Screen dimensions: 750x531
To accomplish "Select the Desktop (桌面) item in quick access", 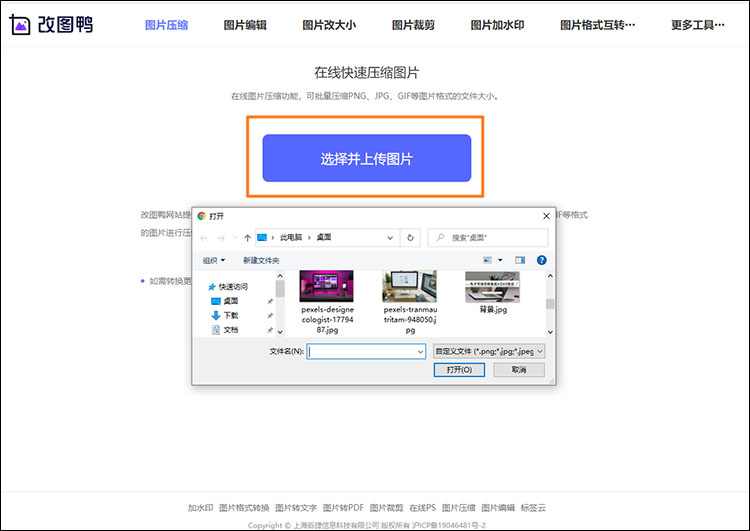I will 230,301.
